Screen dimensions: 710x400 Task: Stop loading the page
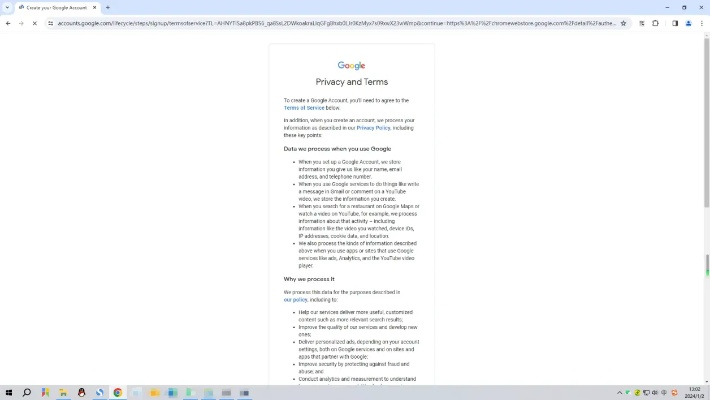tap(35, 23)
